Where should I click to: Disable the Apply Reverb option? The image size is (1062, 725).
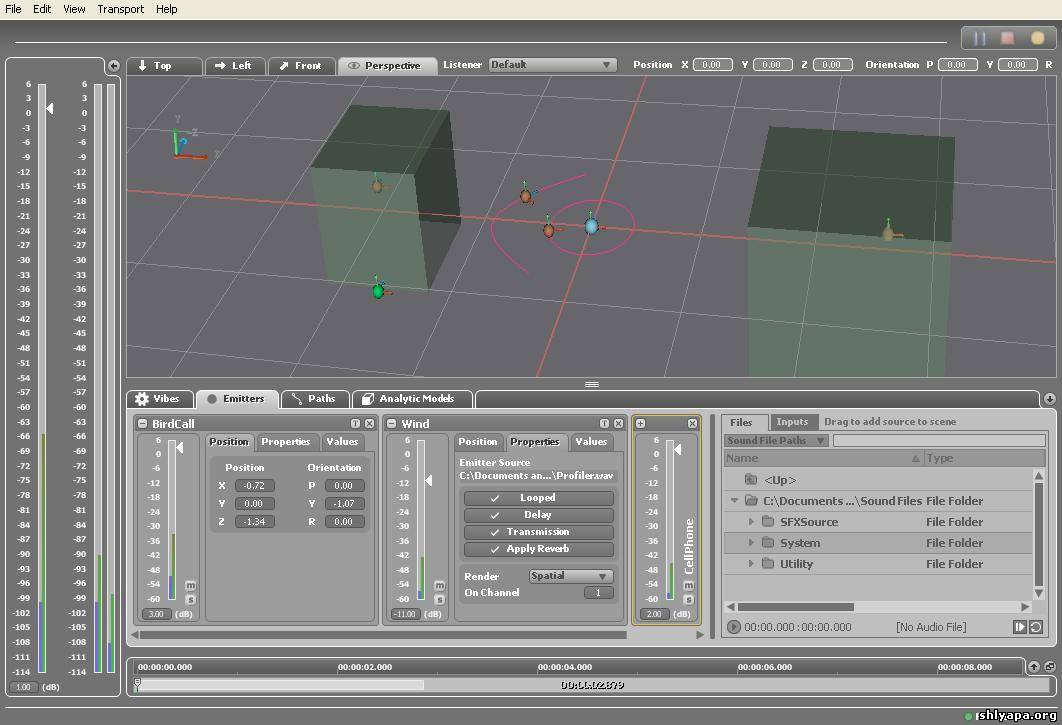click(538, 549)
